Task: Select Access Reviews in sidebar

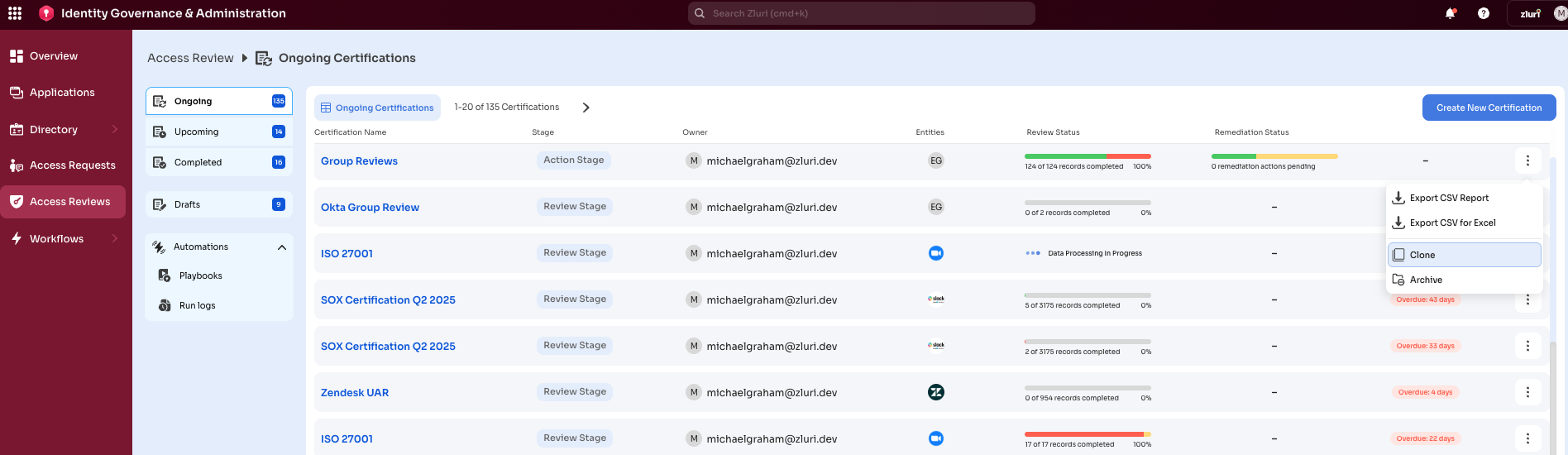Action: pyautogui.click(x=63, y=202)
